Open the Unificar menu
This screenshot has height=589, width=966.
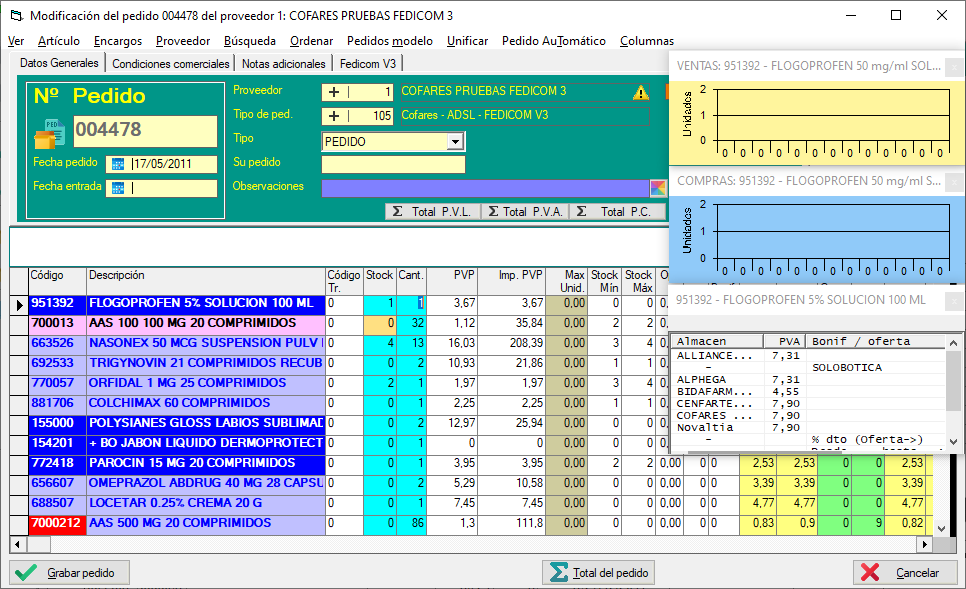(467, 41)
